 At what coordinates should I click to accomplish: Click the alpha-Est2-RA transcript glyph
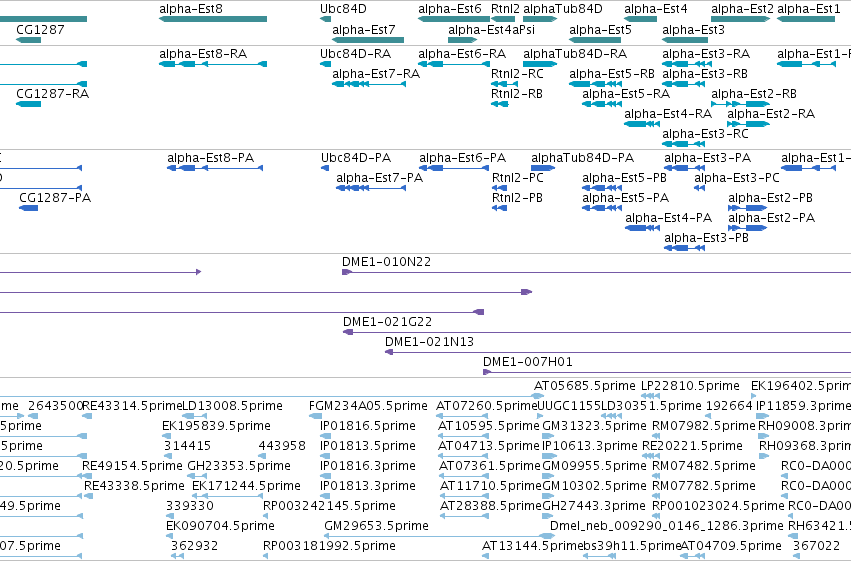(x=748, y=124)
